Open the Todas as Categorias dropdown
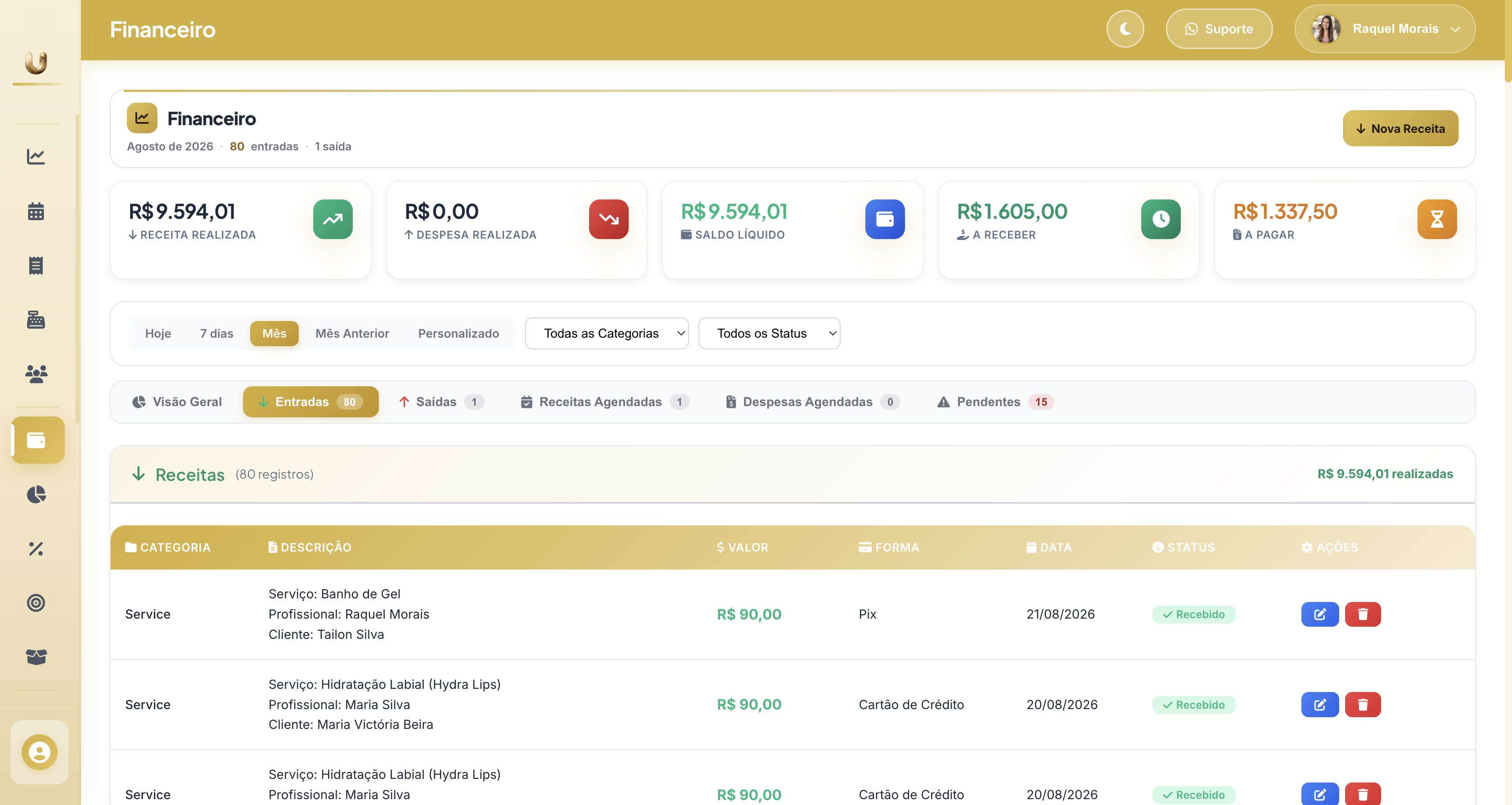1512x805 pixels. pos(606,333)
